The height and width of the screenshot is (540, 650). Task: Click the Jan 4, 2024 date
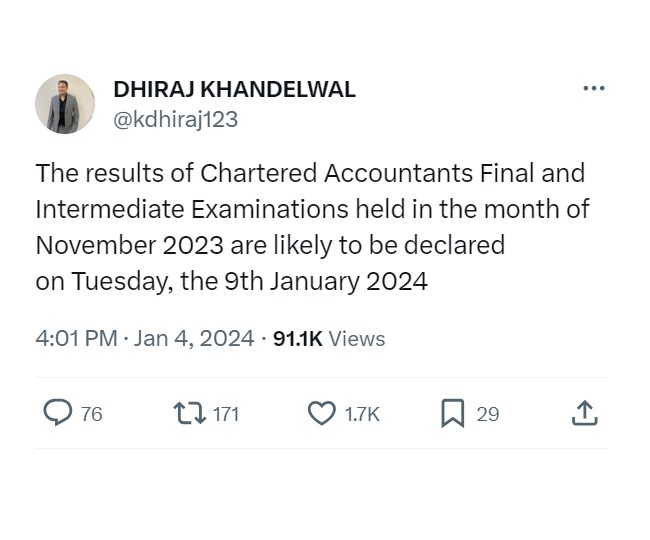(x=194, y=339)
